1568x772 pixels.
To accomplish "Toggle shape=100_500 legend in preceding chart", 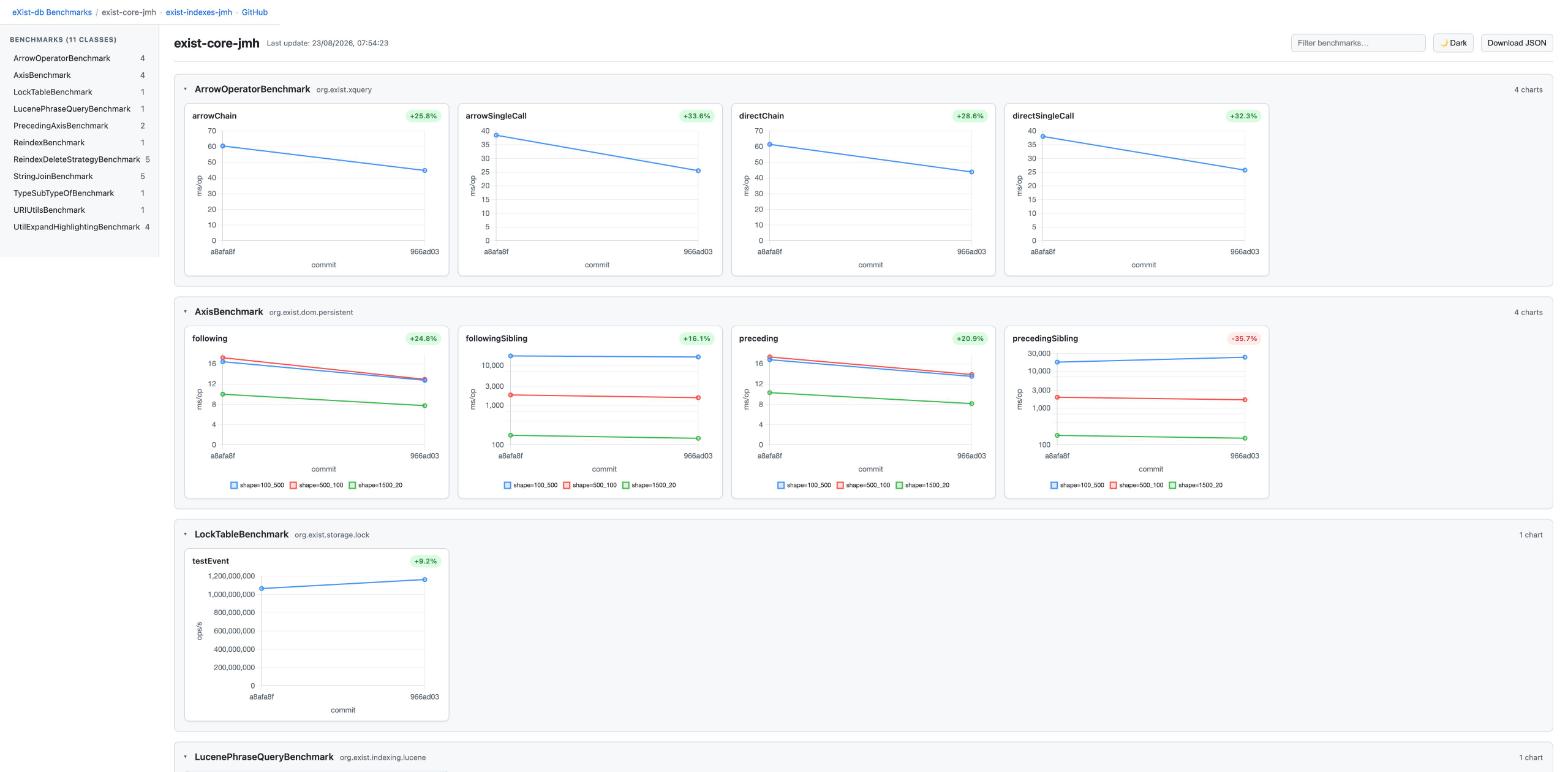I will click(804, 485).
